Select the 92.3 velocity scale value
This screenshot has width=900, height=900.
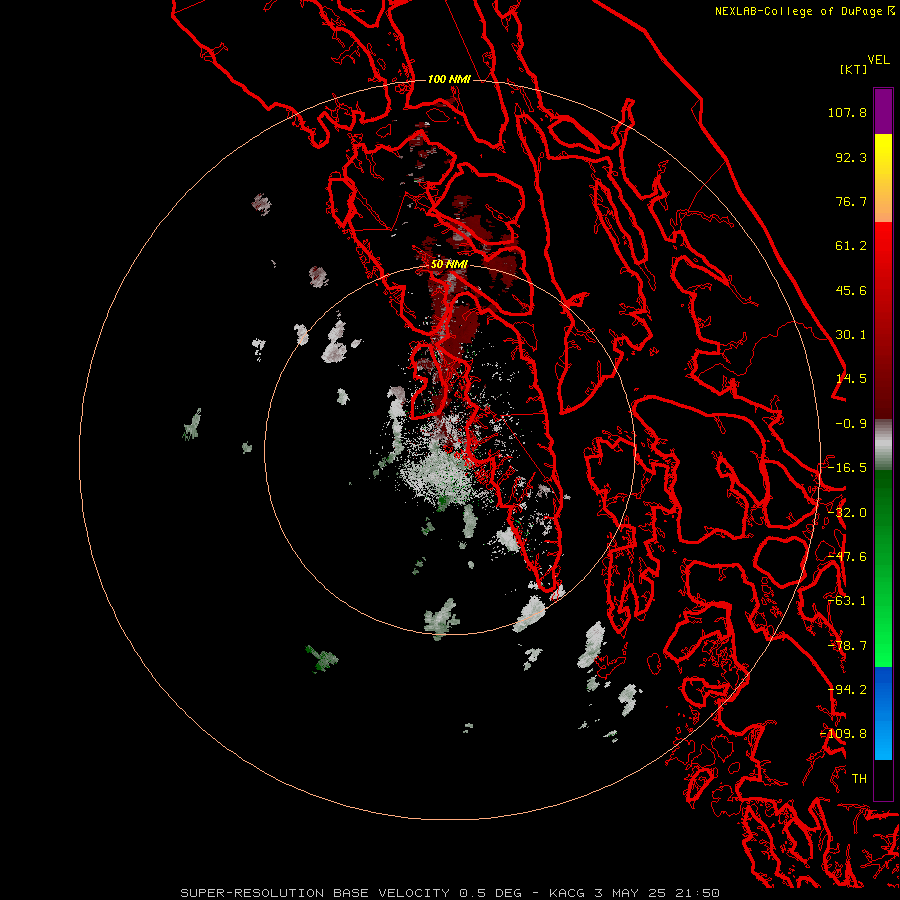tap(851, 157)
